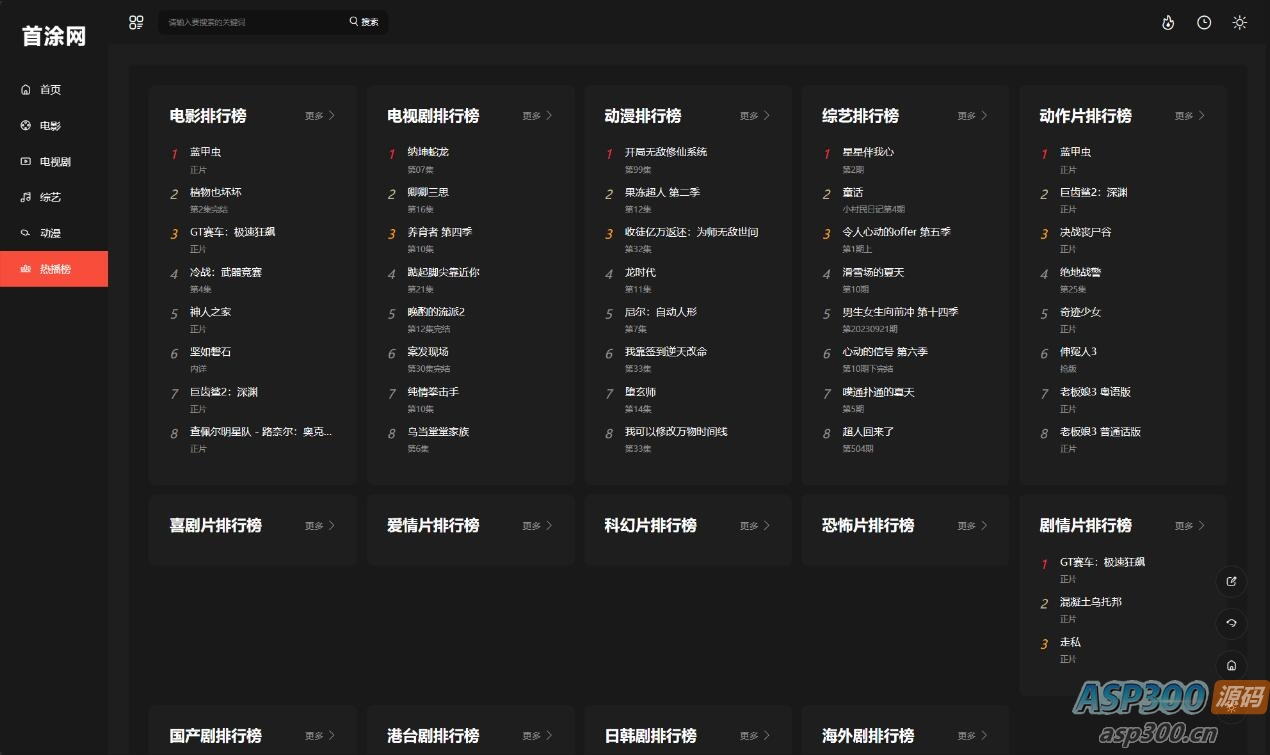
Task: Open the grid menu icon beside search box
Action: pyautogui.click(x=136, y=22)
